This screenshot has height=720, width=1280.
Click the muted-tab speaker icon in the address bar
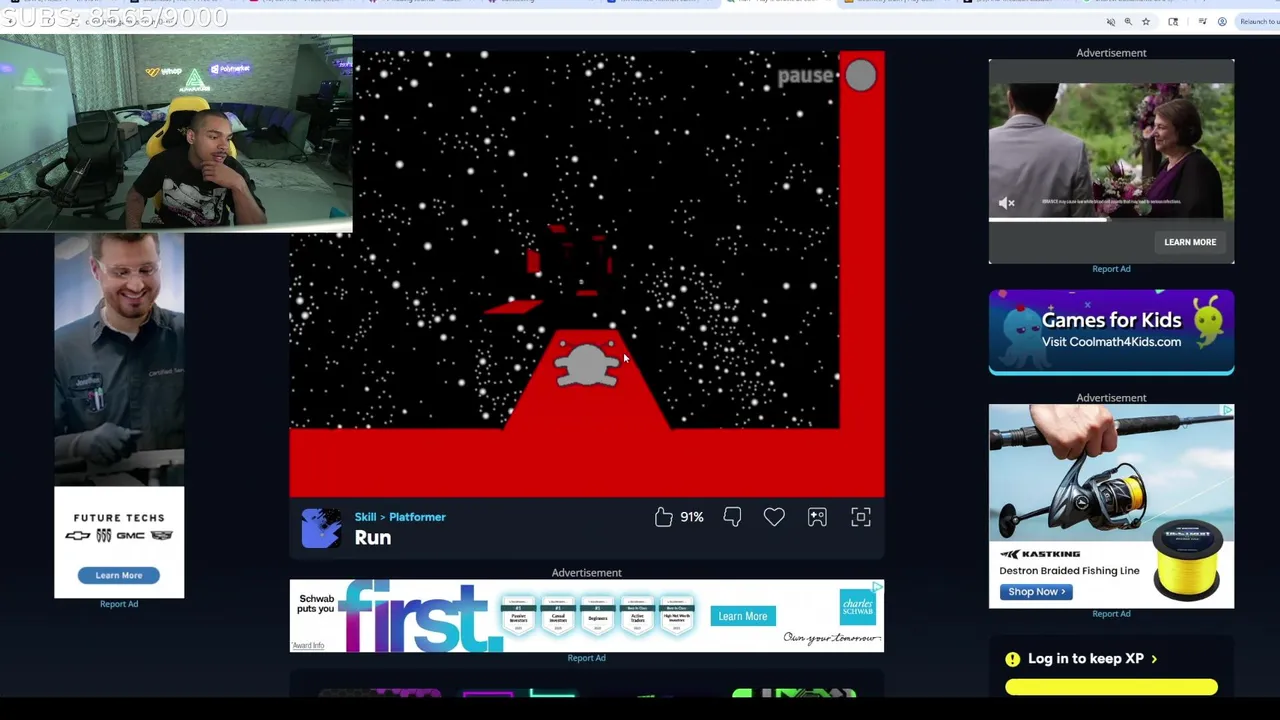pos(1110,21)
